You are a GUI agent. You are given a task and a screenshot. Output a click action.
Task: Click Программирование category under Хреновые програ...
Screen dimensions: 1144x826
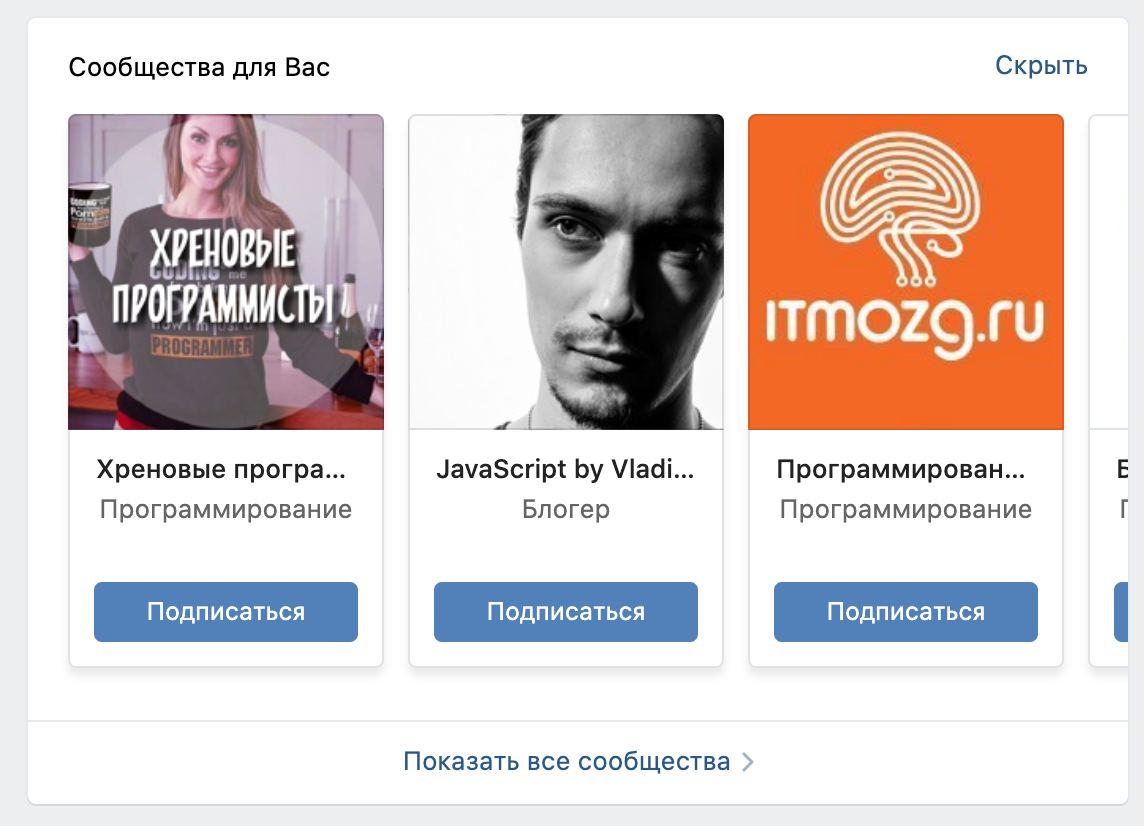[225, 509]
